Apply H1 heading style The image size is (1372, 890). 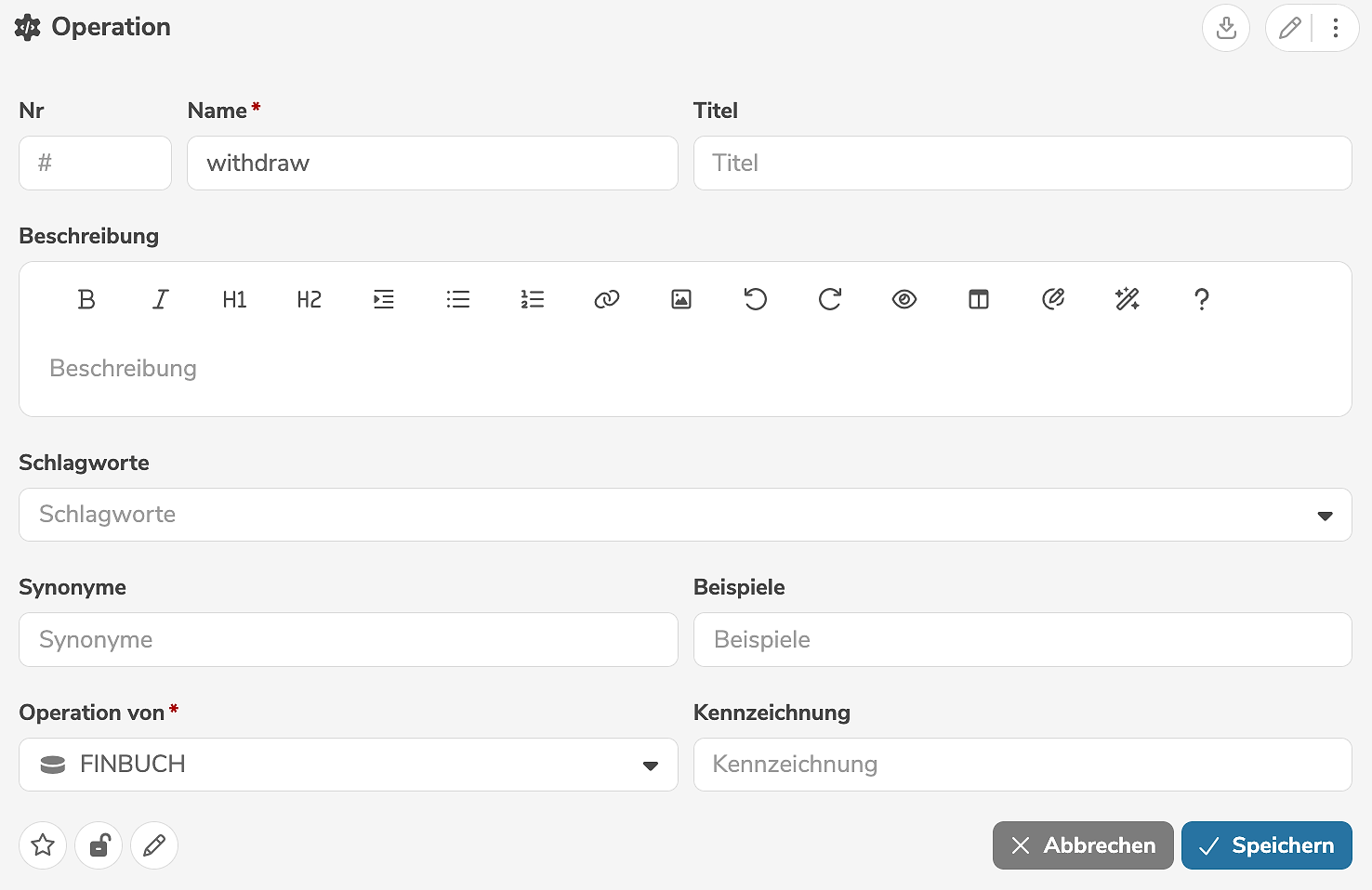235,299
